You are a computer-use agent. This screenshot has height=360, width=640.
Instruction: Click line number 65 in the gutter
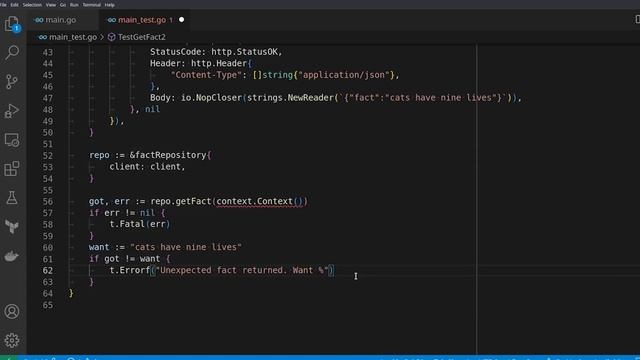(48, 305)
